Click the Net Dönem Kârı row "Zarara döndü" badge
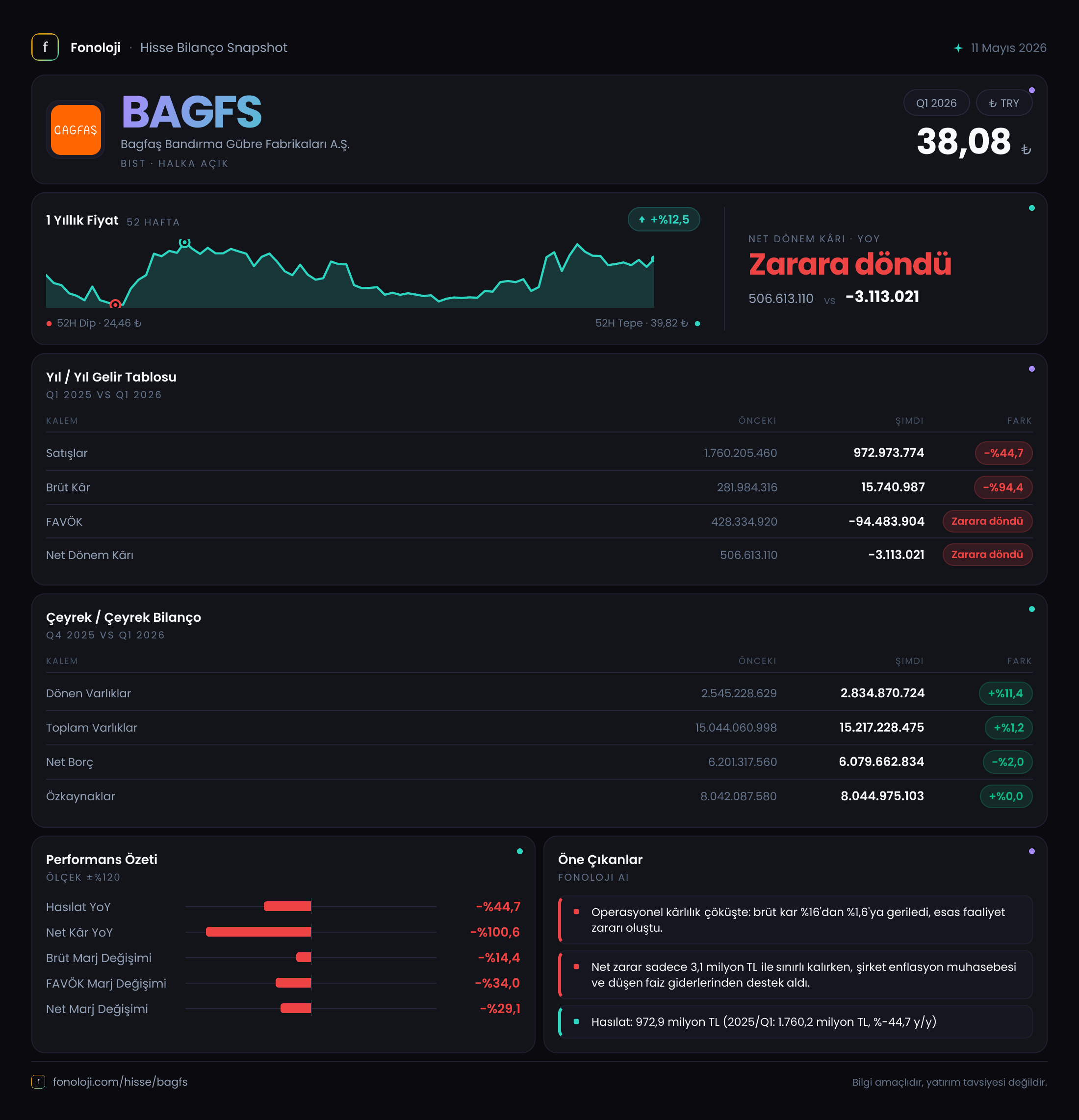This screenshot has height=1120, width=1079. 988,554
